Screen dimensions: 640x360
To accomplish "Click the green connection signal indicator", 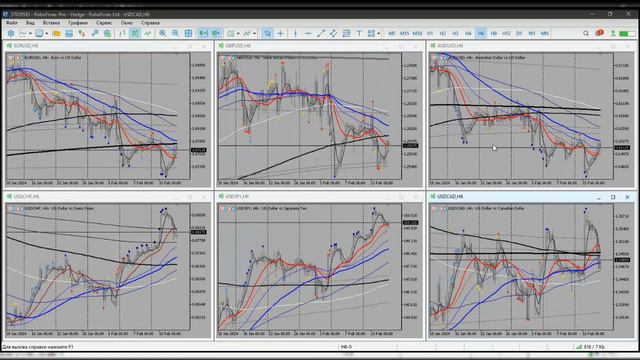I will [x=627, y=33].
